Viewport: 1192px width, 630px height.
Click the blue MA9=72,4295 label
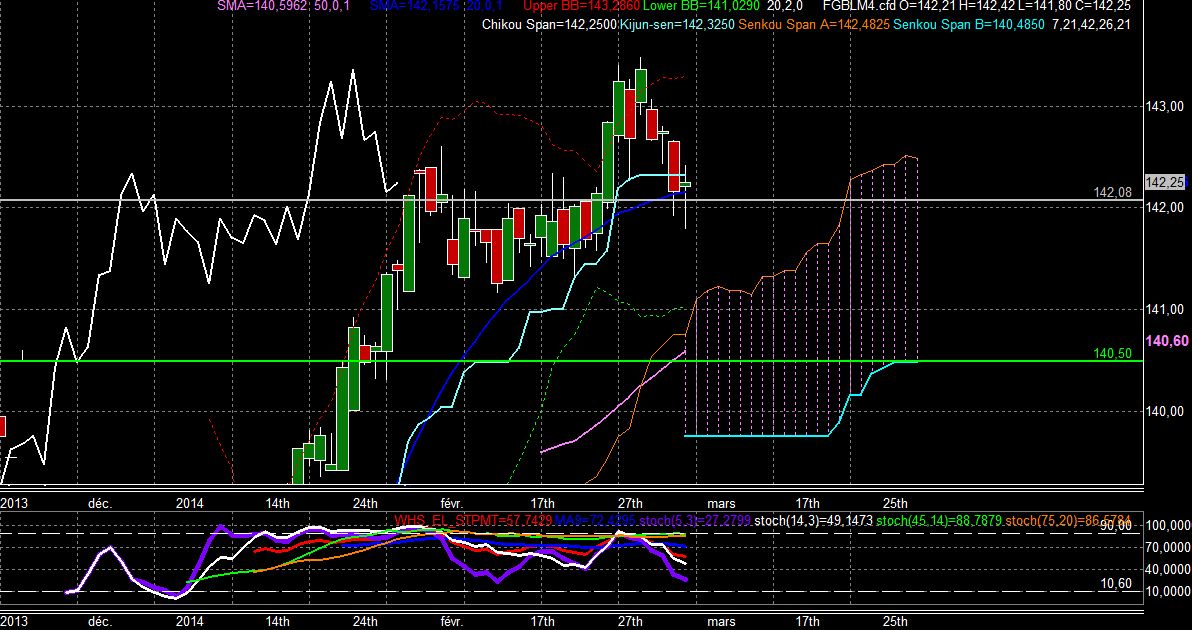tap(595, 521)
